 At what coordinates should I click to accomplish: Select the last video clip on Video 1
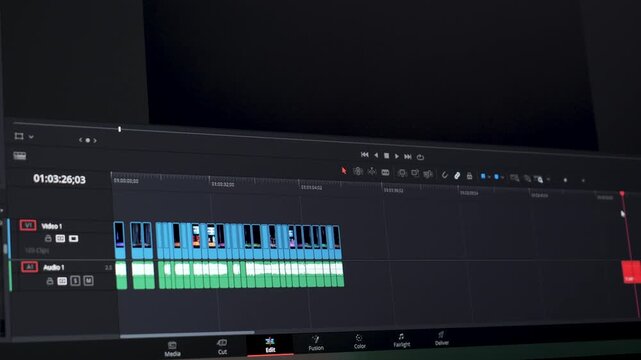tap(336, 242)
